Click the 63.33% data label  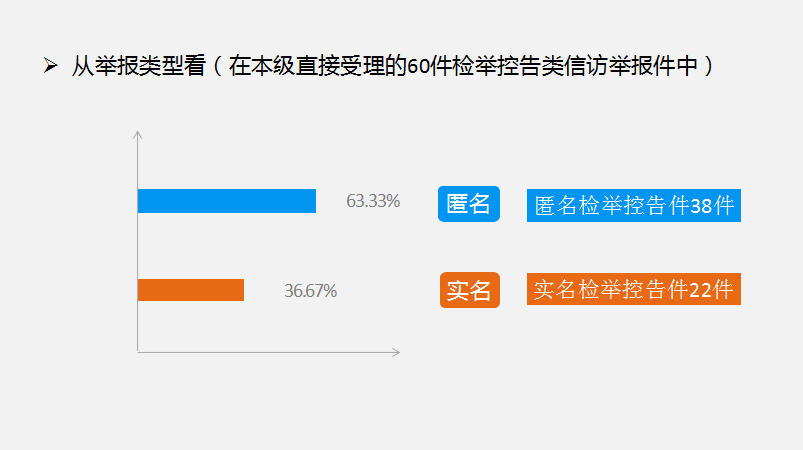(x=373, y=201)
